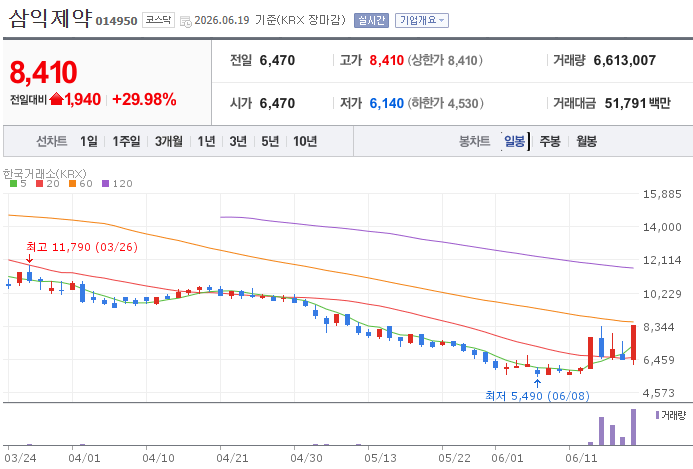This screenshot has width=693, height=469.
Task: Click the 거래대금 value 51,791 백만
Action: (637, 103)
